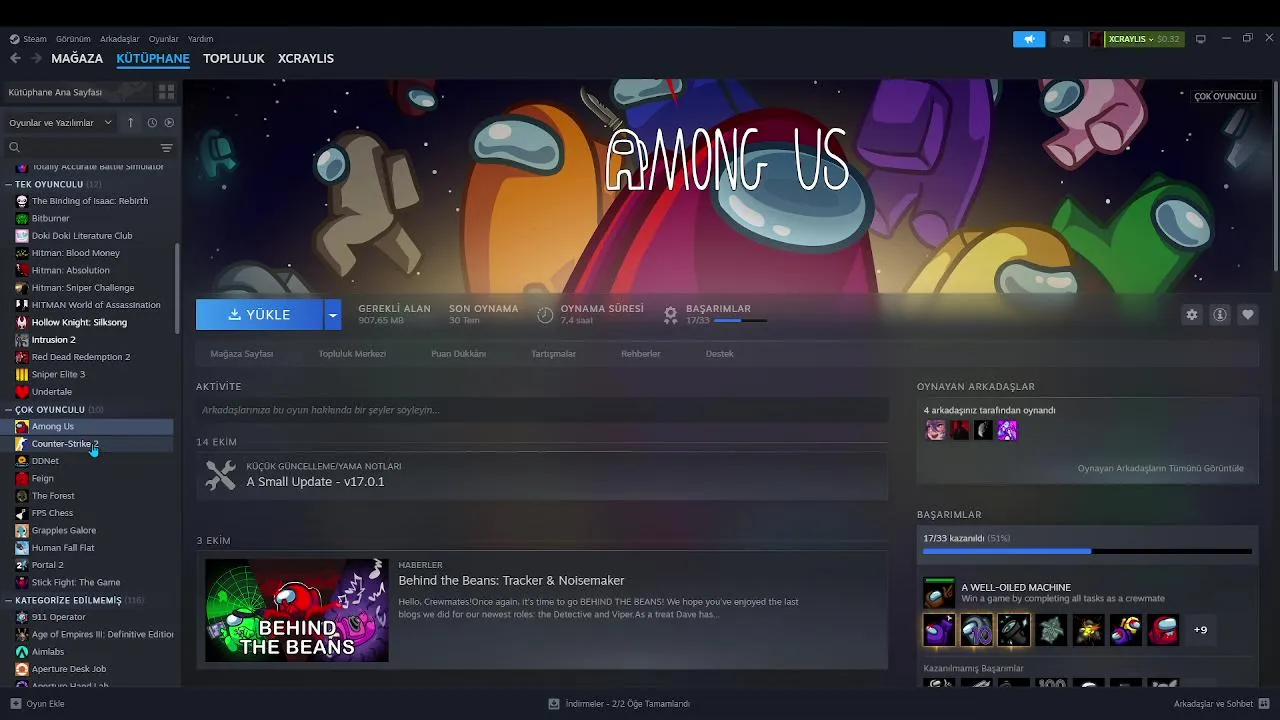Image resolution: width=1280 pixels, height=720 pixels.
Task: Open the KÜTÜPHANE tab
Action: coord(153,59)
